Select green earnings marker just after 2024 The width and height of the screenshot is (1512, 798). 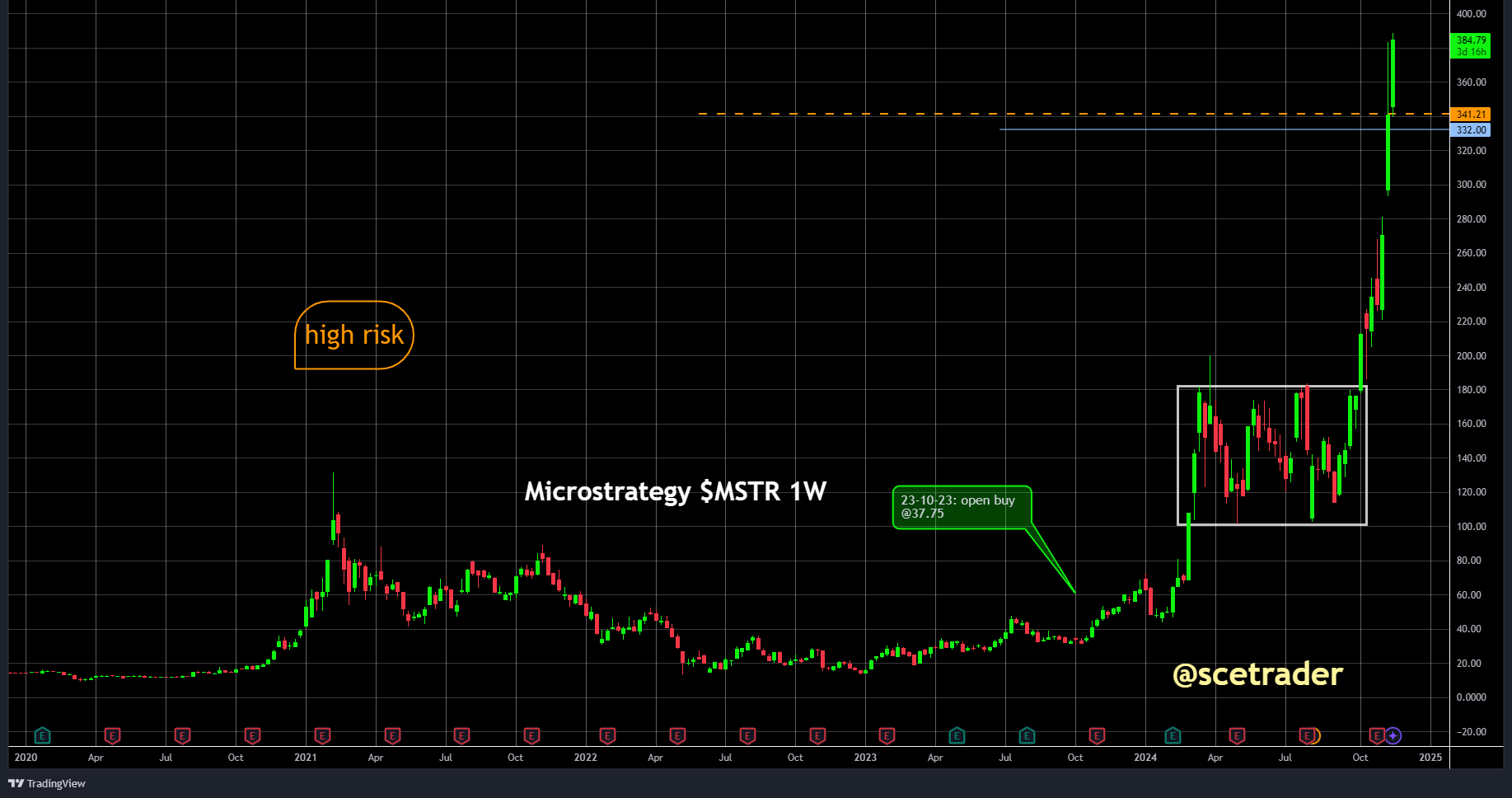coord(1173,735)
